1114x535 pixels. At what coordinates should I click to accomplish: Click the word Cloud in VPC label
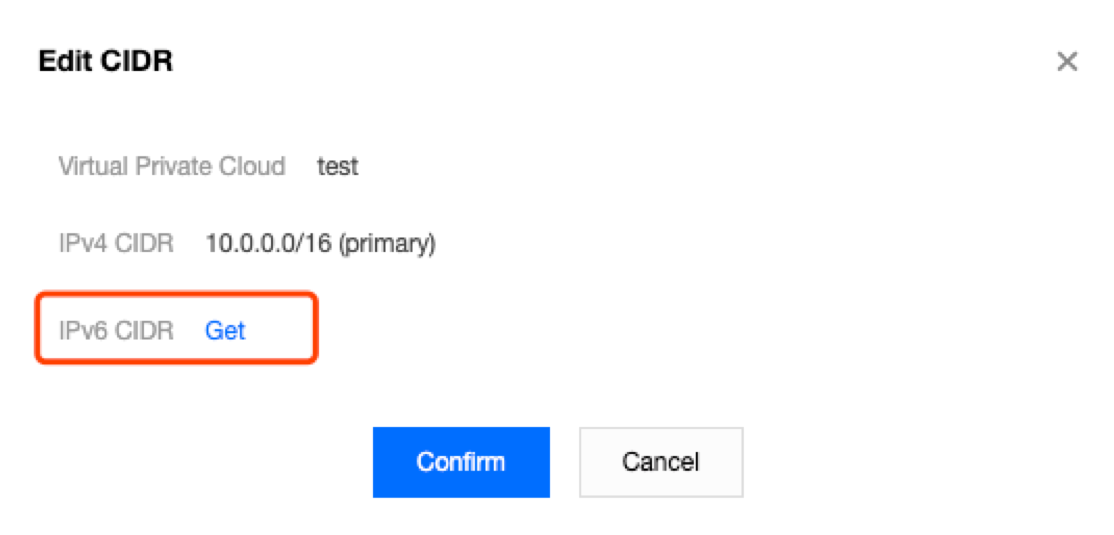[x=252, y=167]
